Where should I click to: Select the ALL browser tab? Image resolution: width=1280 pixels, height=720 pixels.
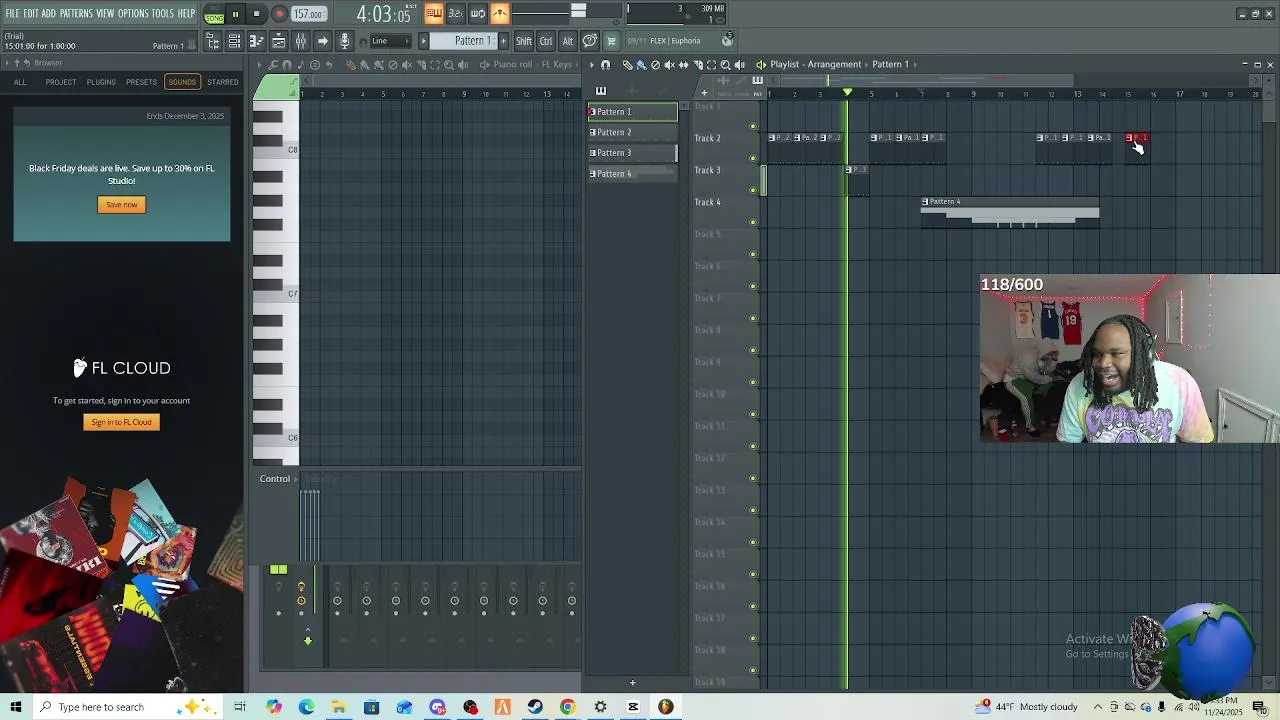point(20,82)
